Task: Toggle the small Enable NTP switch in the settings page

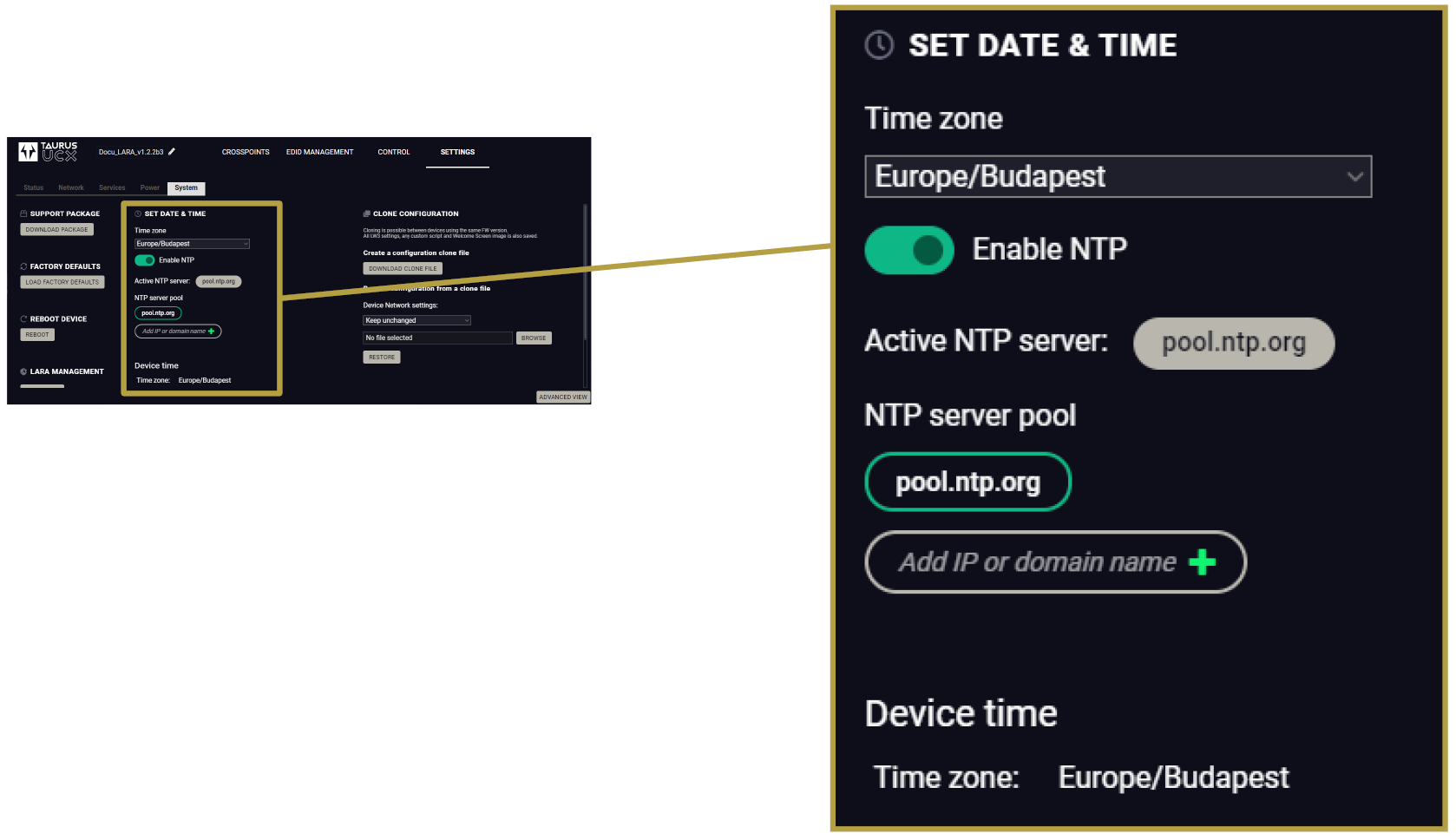Action: click(144, 260)
